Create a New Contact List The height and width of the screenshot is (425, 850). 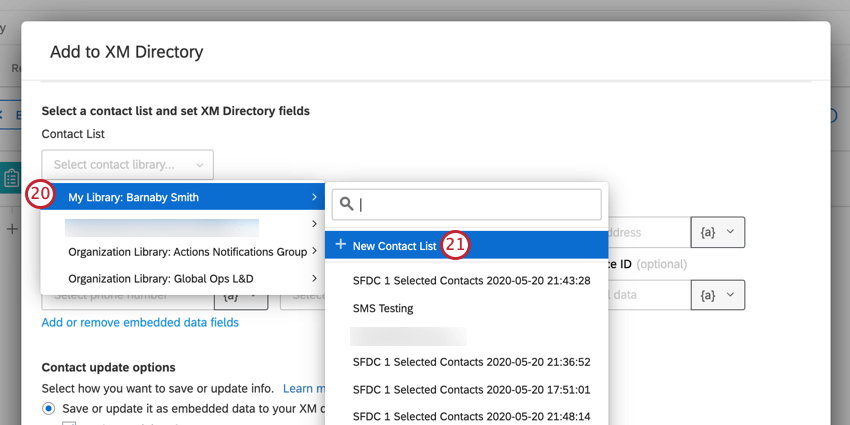(x=466, y=245)
